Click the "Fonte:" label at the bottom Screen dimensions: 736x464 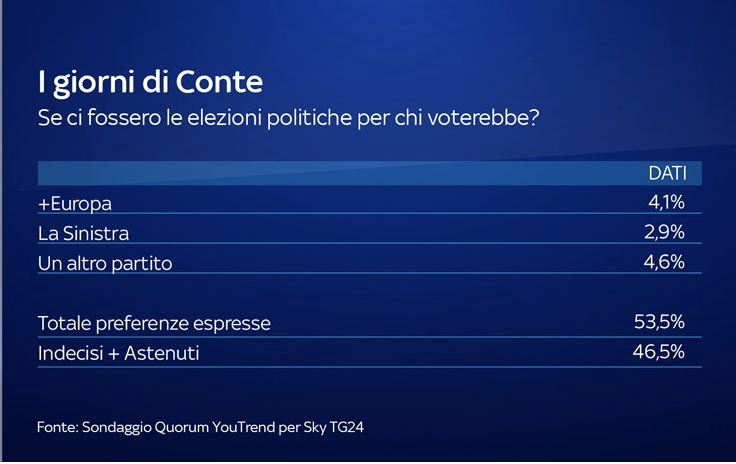(x=56, y=426)
